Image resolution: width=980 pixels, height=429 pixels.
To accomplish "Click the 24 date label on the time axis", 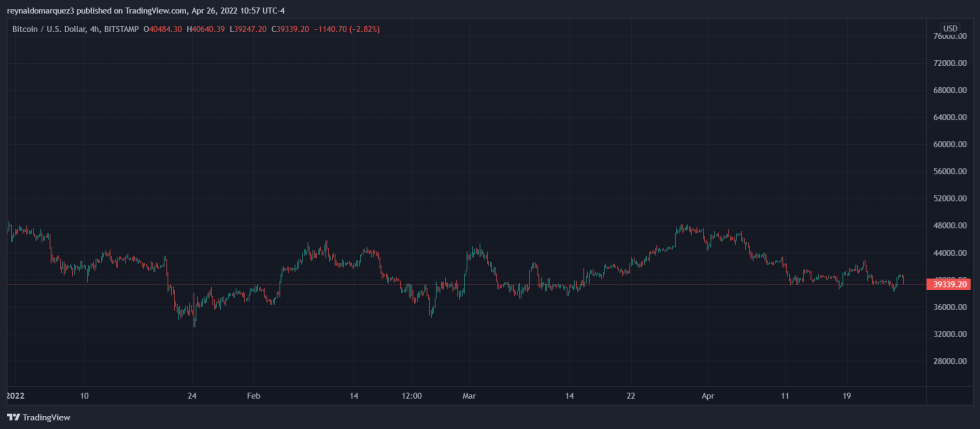I will tap(192, 396).
